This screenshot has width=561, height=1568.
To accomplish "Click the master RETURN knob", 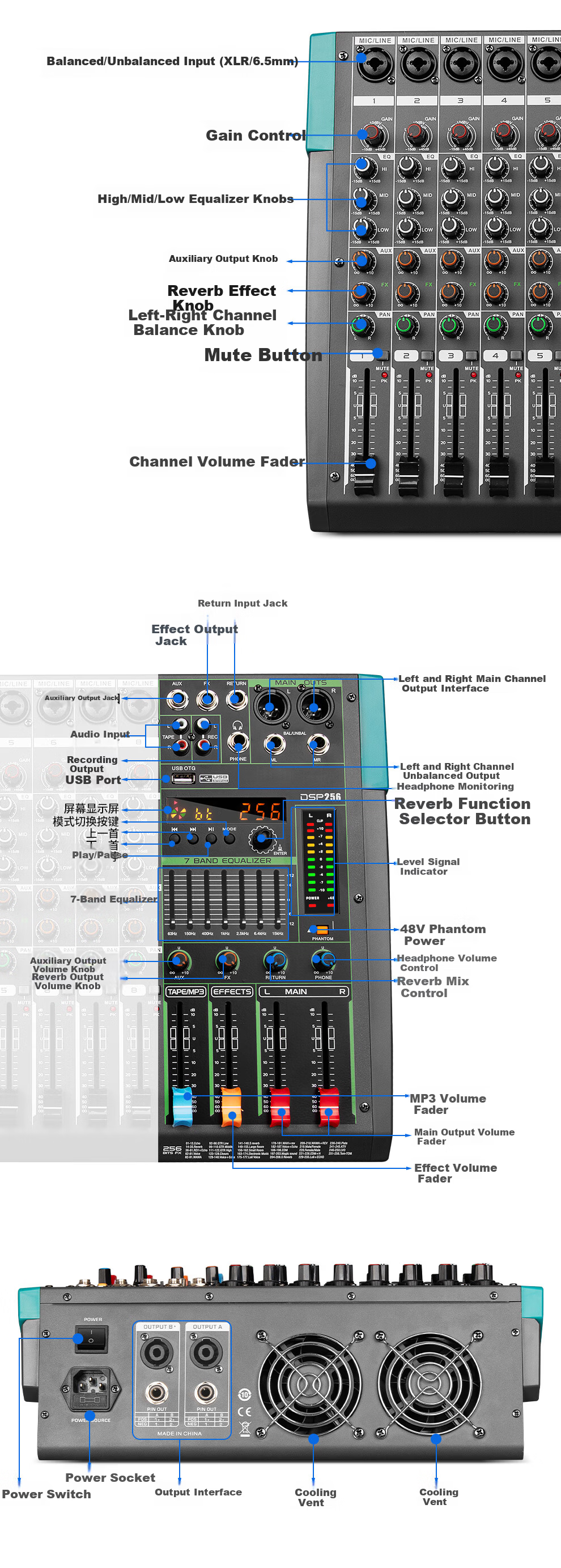I will point(275,960).
